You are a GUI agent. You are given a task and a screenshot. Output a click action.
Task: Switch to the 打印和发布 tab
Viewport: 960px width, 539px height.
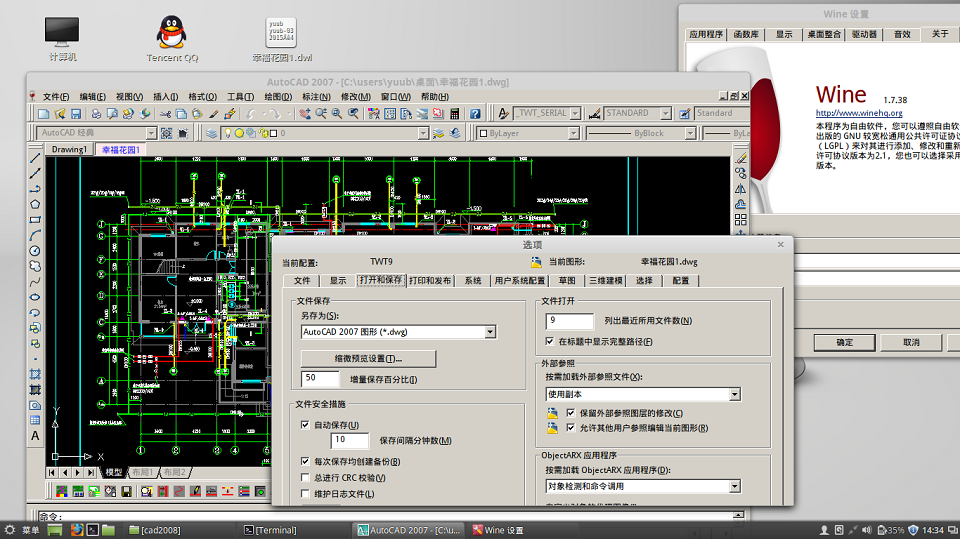click(x=430, y=281)
